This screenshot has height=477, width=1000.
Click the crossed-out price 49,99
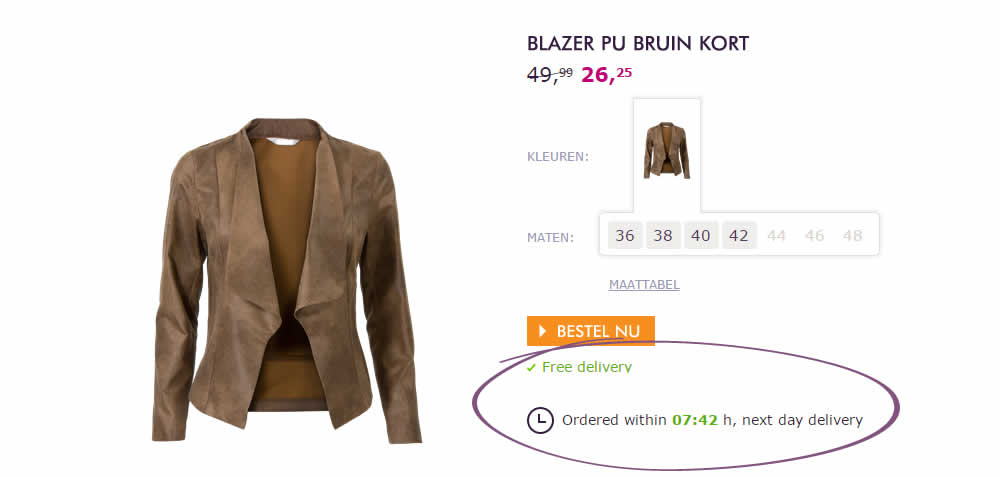point(550,74)
